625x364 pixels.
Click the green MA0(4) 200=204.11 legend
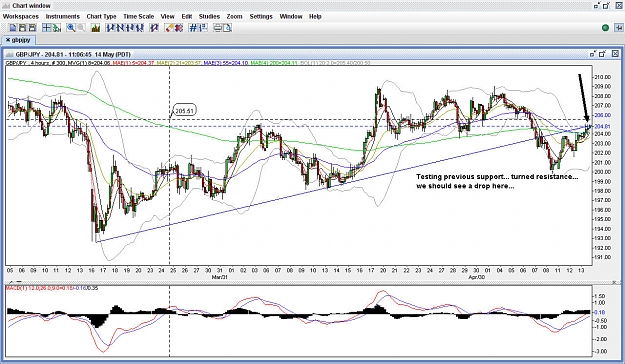coord(274,63)
